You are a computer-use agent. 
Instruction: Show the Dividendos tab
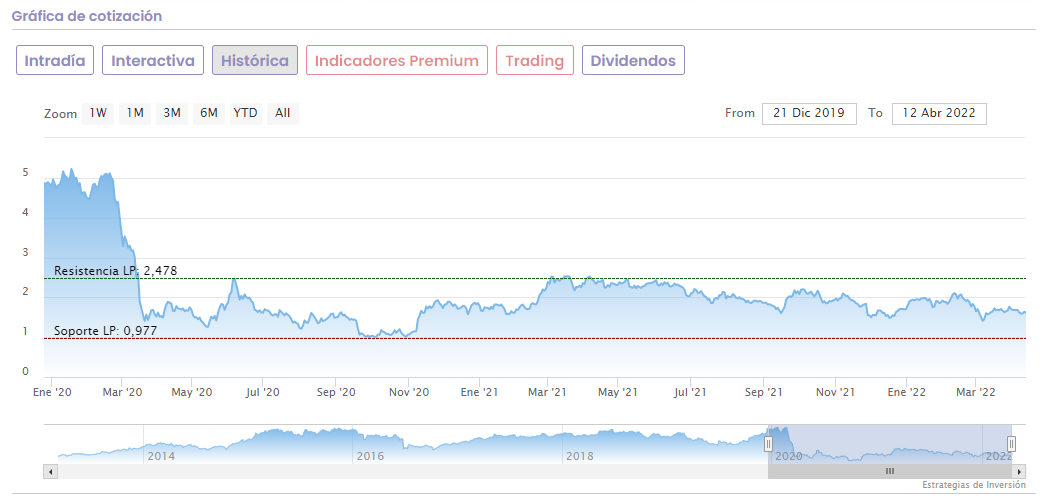tap(633, 60)
